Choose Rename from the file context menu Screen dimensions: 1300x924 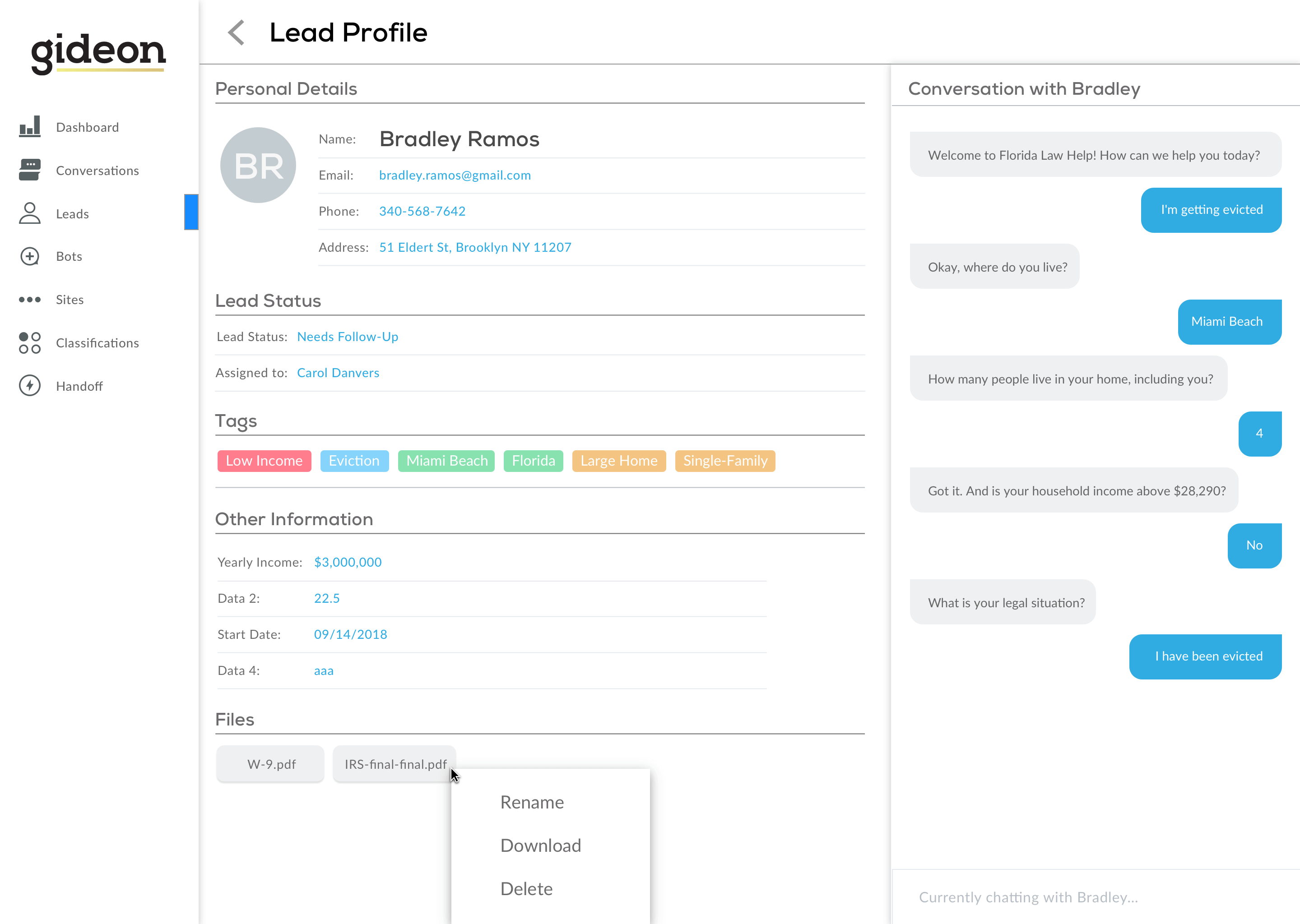tap(532, 802)
